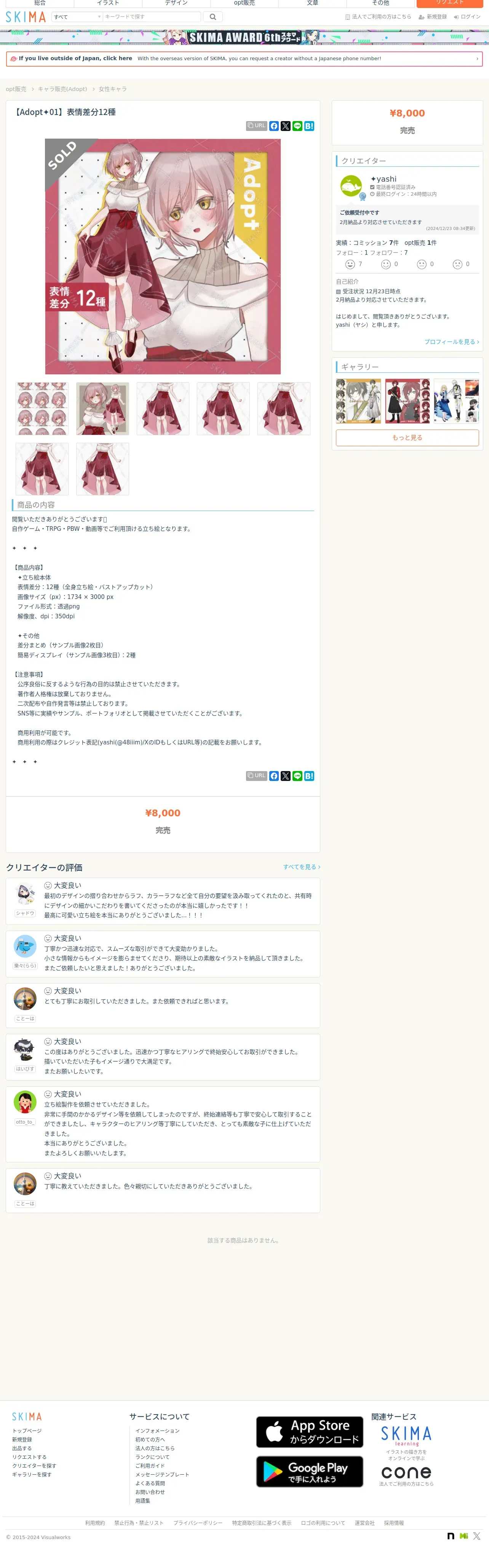
Task: Click the orange リクエスト button
Action: 449,3
